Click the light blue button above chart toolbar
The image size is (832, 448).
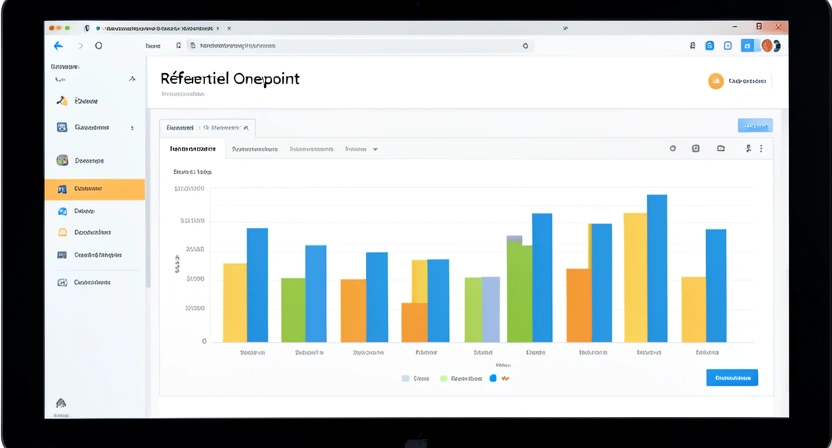tap(755, 126)
